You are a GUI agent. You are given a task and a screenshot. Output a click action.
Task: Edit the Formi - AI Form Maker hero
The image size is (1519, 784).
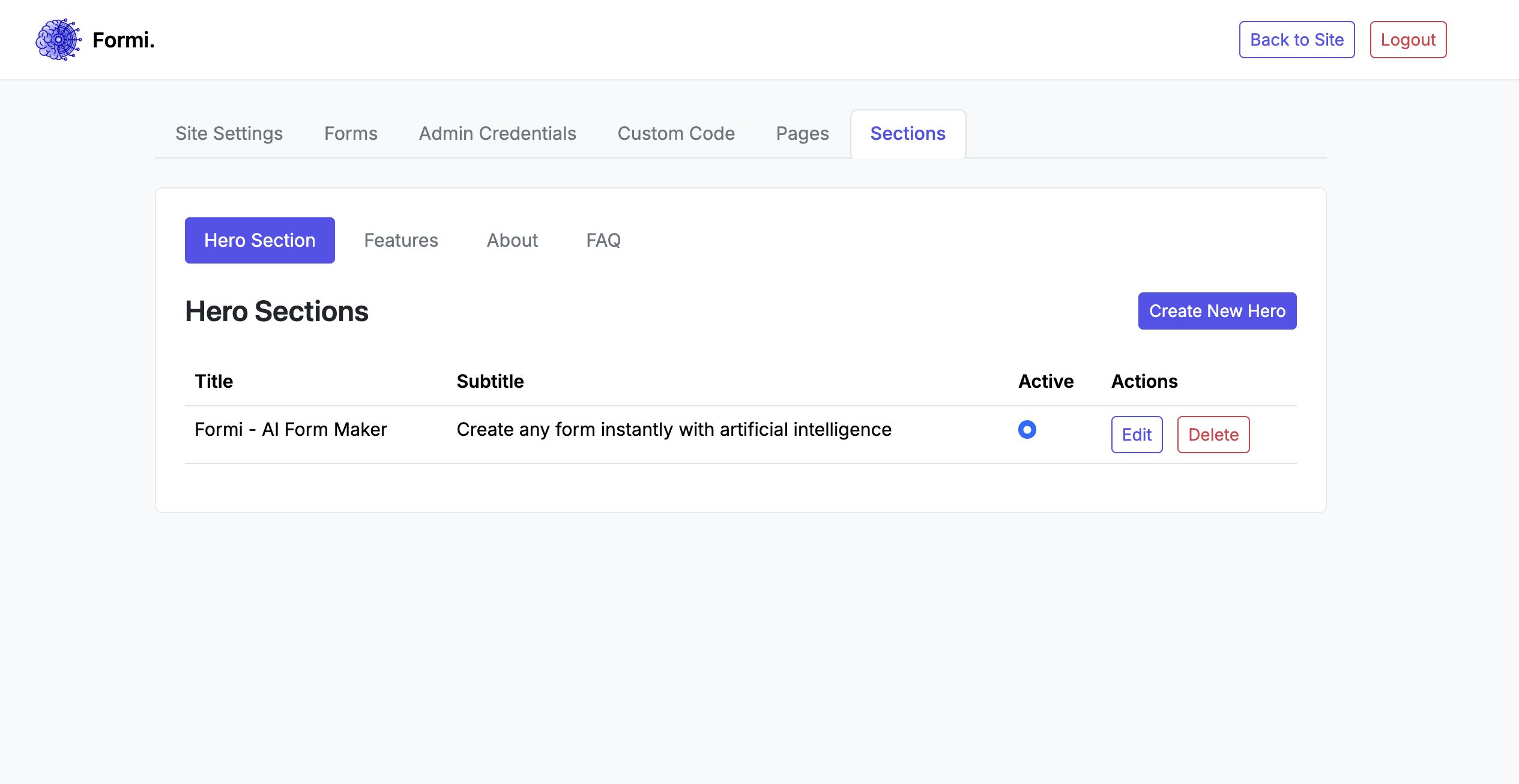tap(1137, 435)
